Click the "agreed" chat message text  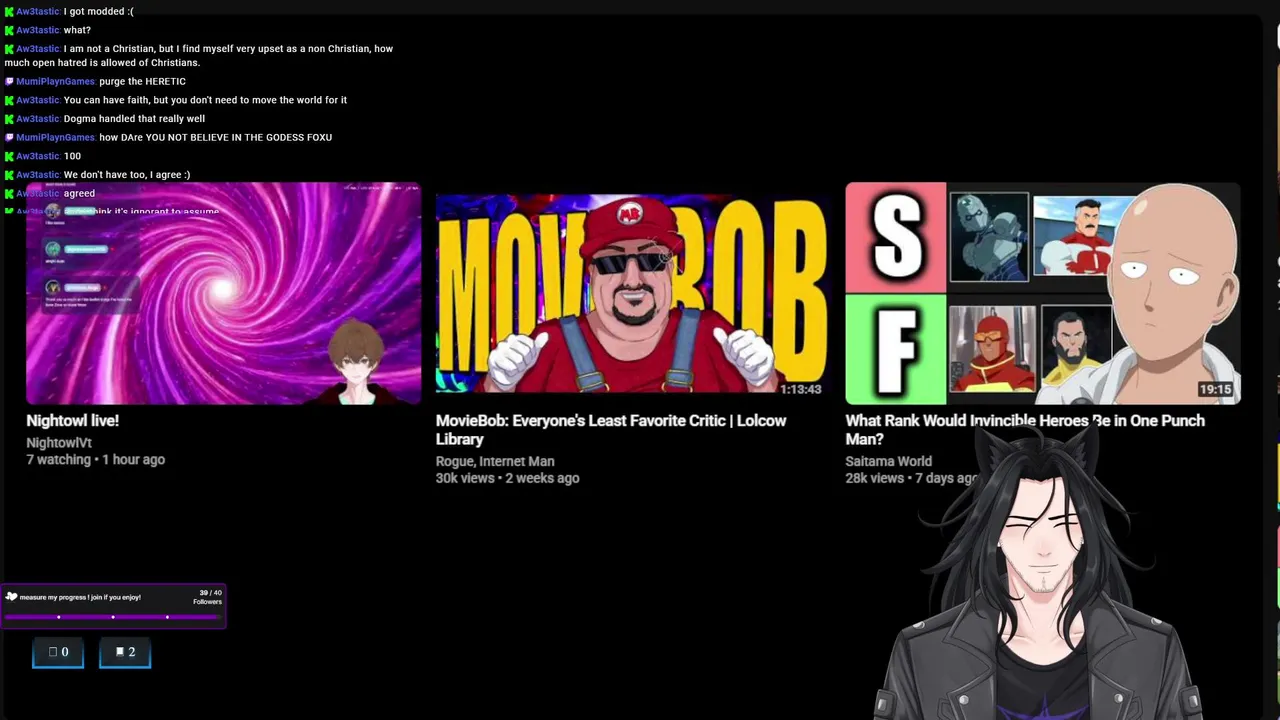79,193
